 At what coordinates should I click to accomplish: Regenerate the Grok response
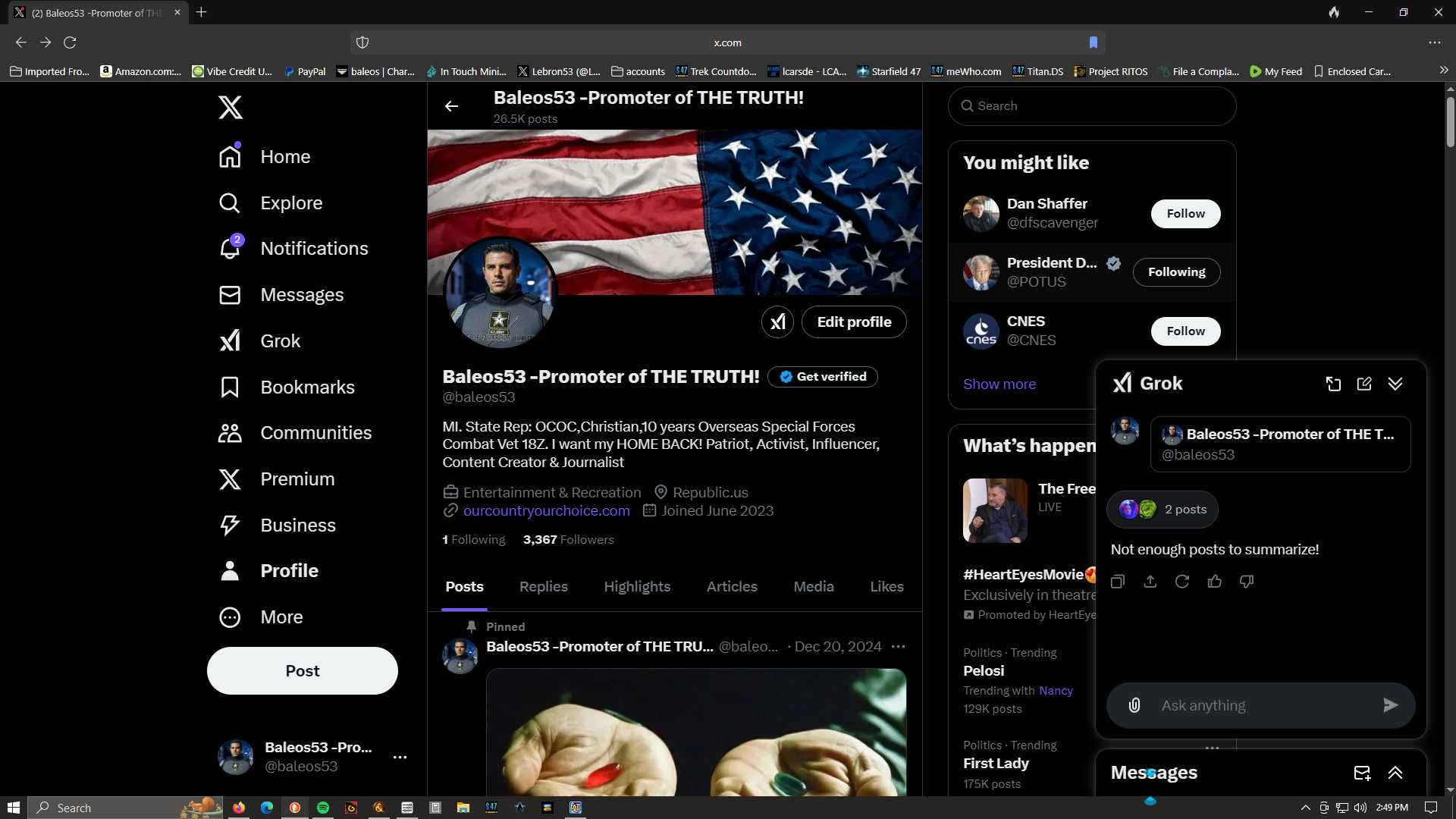[1181, 582]
